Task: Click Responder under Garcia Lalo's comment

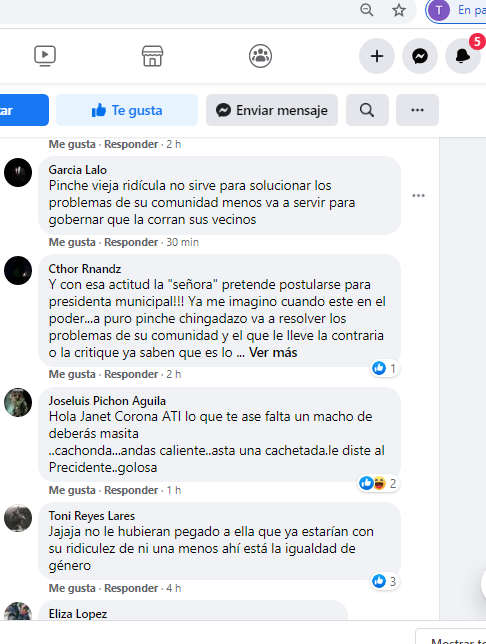Action: click(x=131, y=242)
